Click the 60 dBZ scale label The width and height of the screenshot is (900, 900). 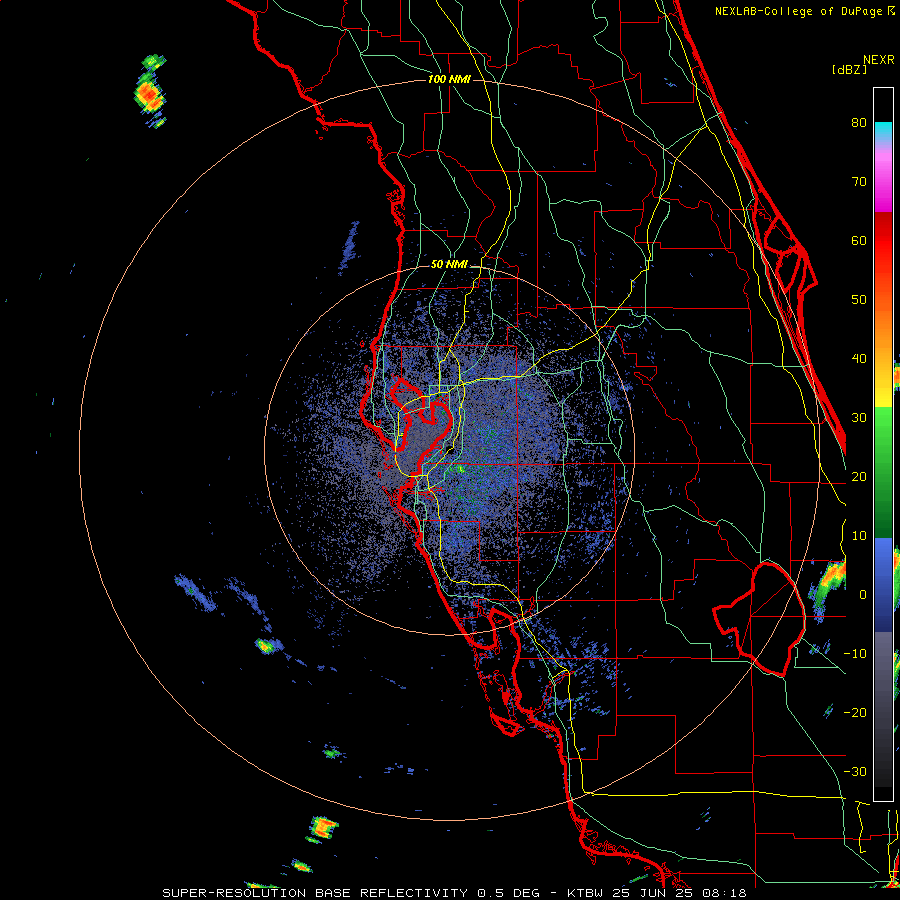859,240
